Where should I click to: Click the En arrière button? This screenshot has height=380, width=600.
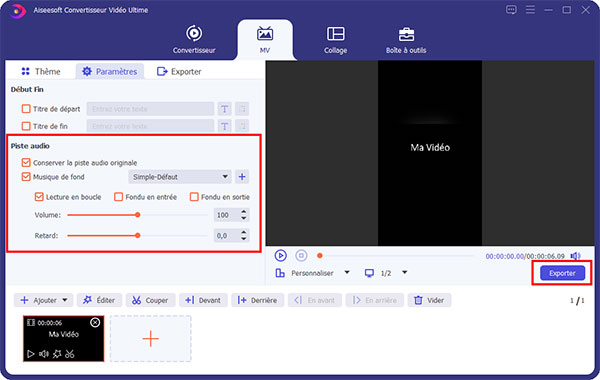point(375,300)
